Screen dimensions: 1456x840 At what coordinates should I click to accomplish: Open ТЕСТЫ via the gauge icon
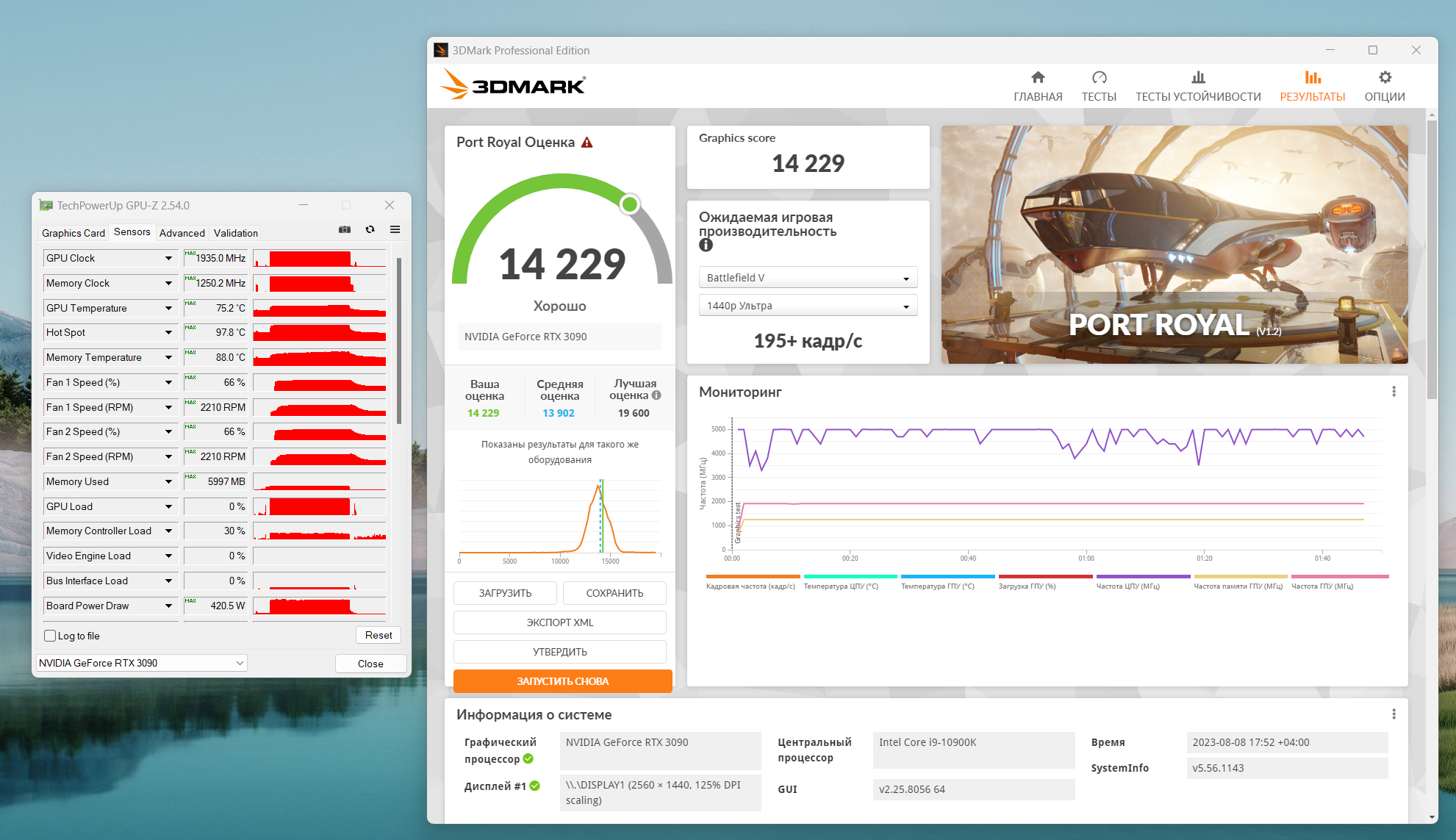(1099, 78)
